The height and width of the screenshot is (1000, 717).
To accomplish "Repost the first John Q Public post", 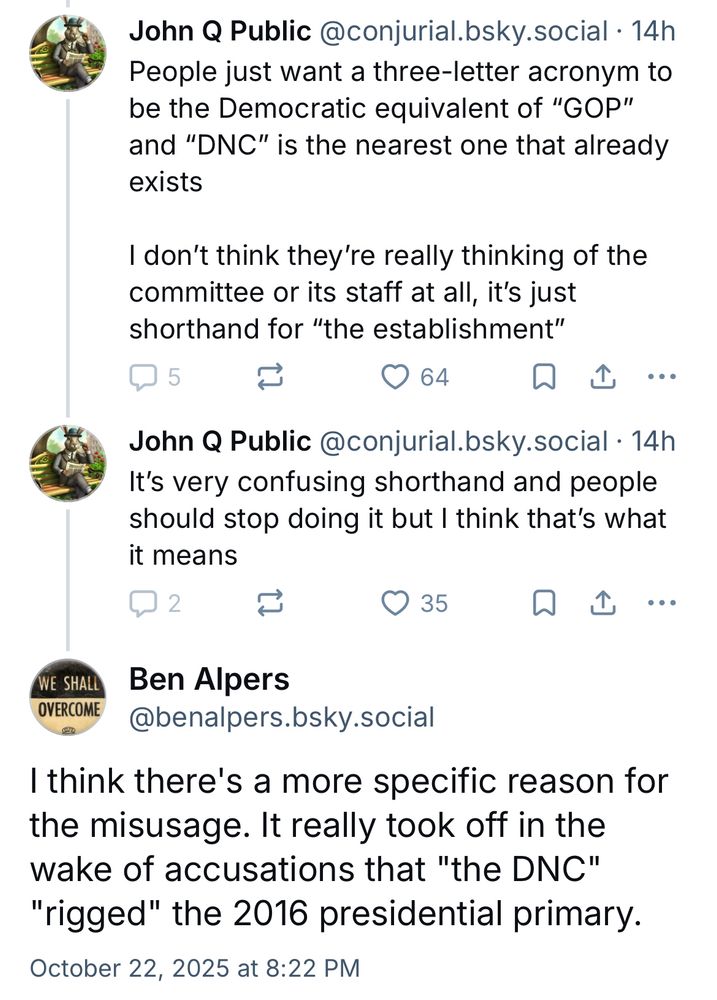I will (270, 377).
